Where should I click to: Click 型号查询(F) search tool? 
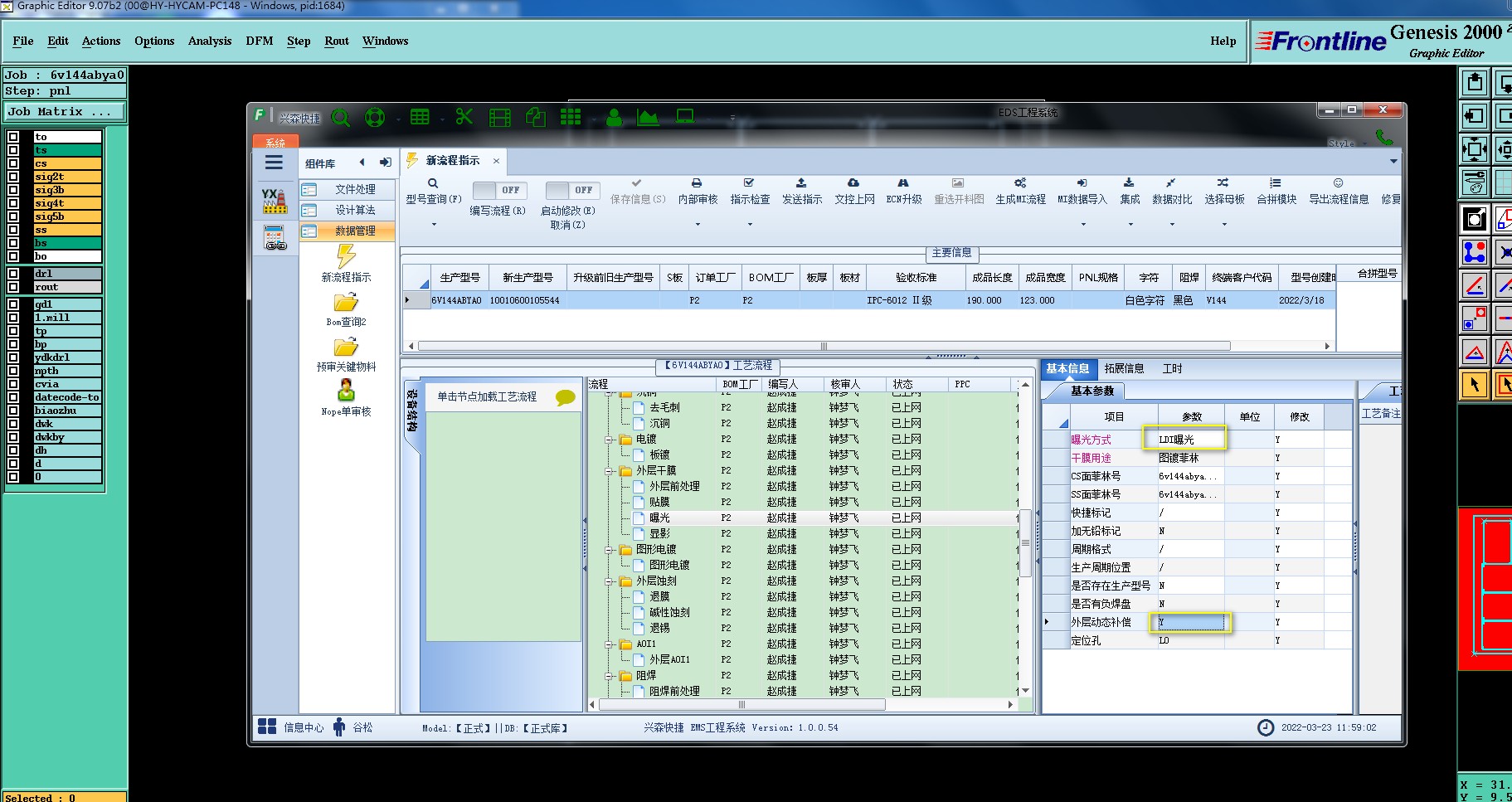click(433, 192)
